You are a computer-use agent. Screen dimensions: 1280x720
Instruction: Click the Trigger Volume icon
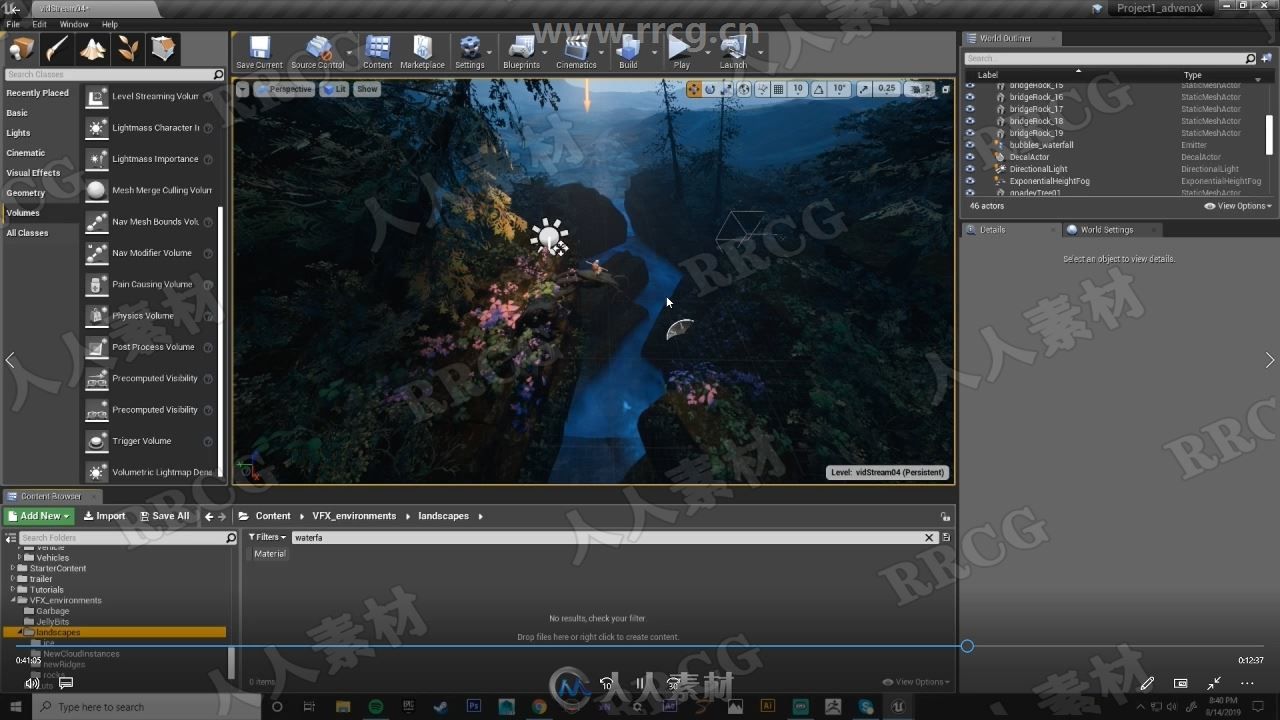click(96, 441)
